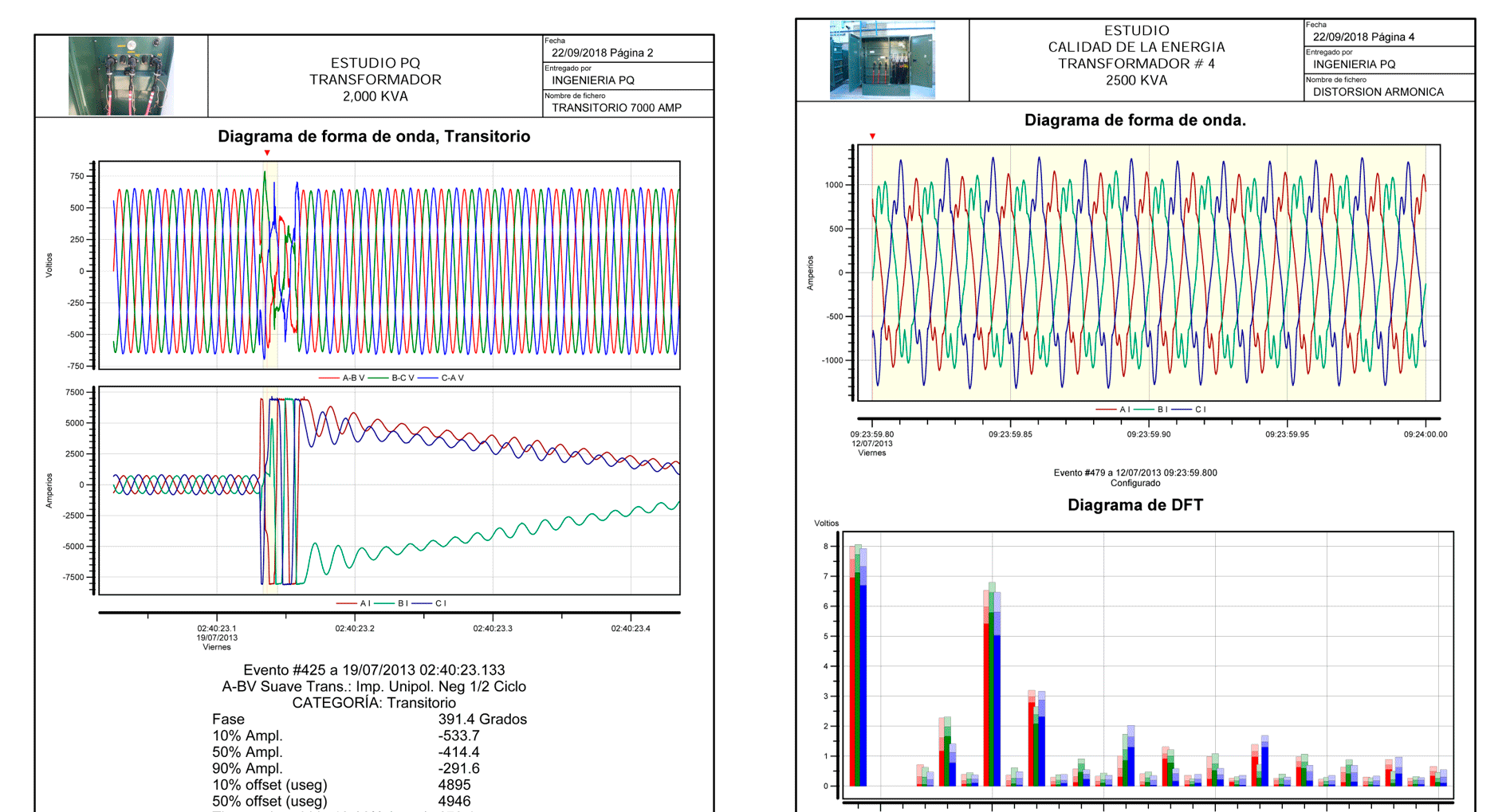Screen dimensions: 1510x812
Task: Click the 02:40:23.2 time axis label
Action: [x=355, y=629]
